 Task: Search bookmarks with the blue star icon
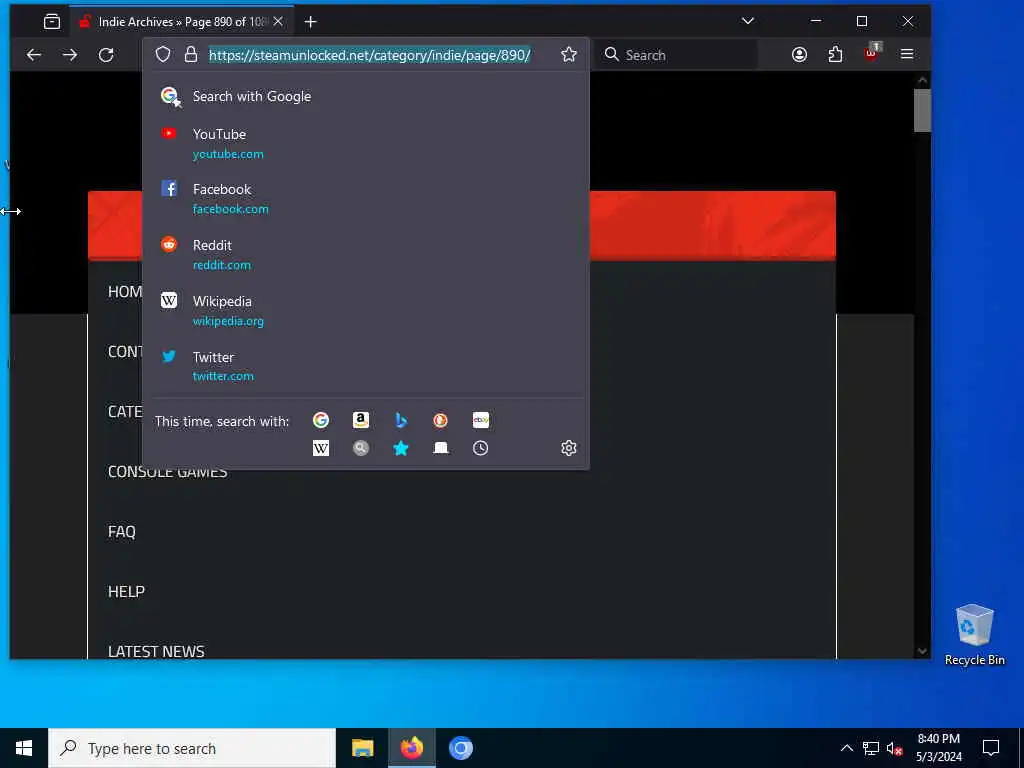click(x=401, y=448)
